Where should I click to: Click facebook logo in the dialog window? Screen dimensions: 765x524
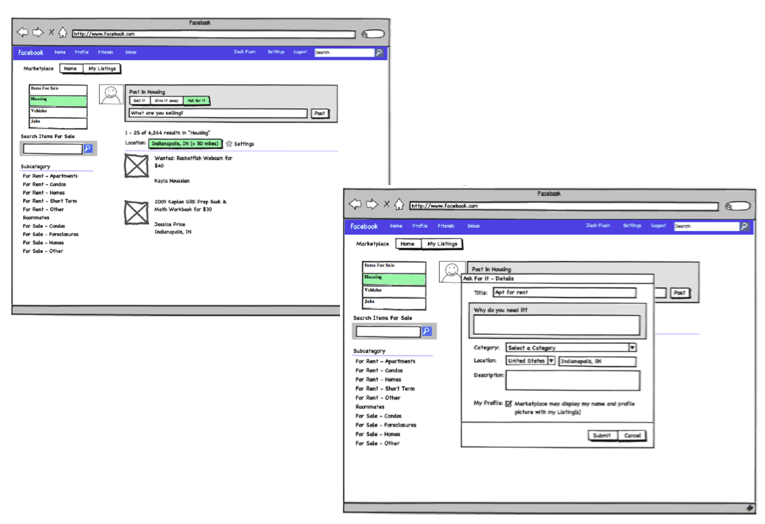pyautogui.click(x=364, y=226)
